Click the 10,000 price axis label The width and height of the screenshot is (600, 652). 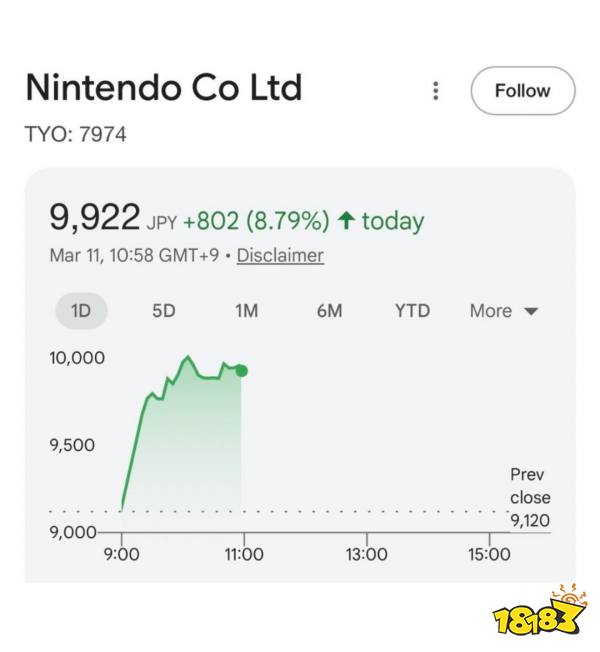(77, 358)
